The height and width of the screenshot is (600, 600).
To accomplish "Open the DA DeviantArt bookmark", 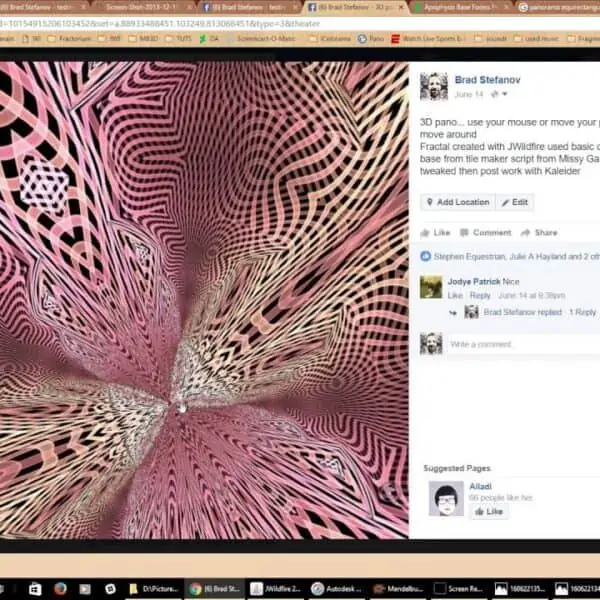I will [x=209, y=39].
